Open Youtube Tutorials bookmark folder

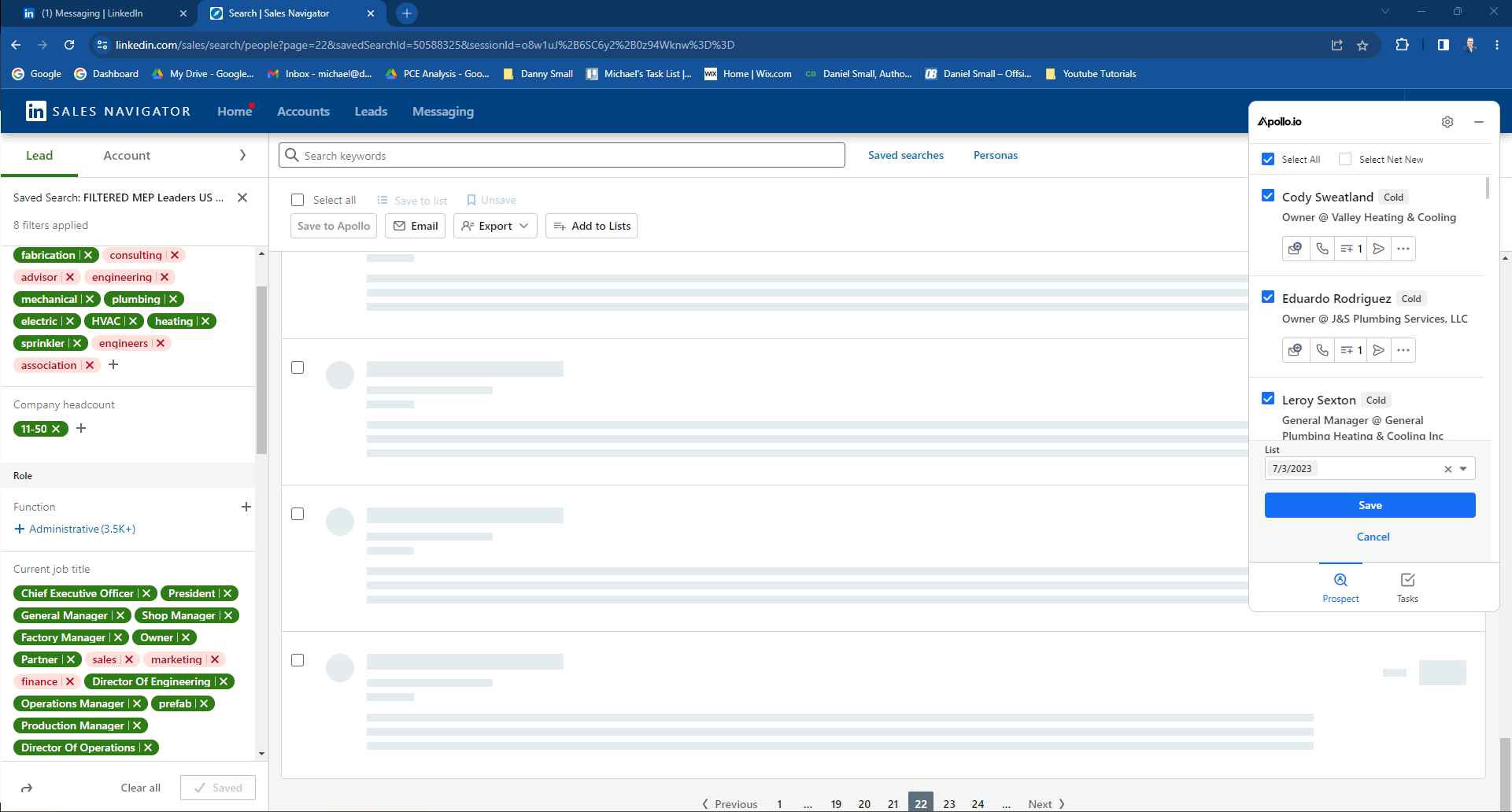(1091, 74)
